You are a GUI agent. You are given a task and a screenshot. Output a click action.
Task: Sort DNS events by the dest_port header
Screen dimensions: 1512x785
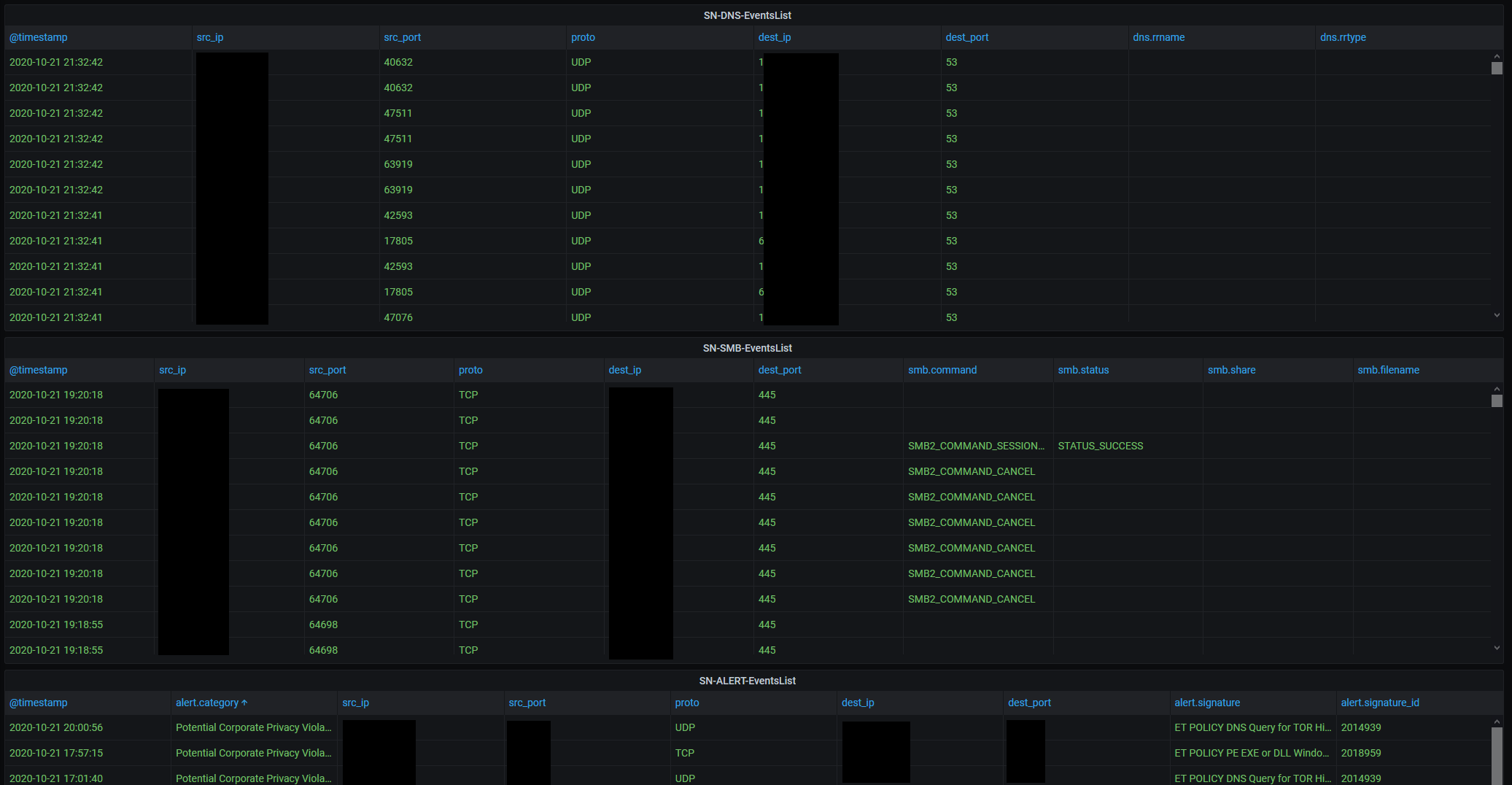point(967,37)
